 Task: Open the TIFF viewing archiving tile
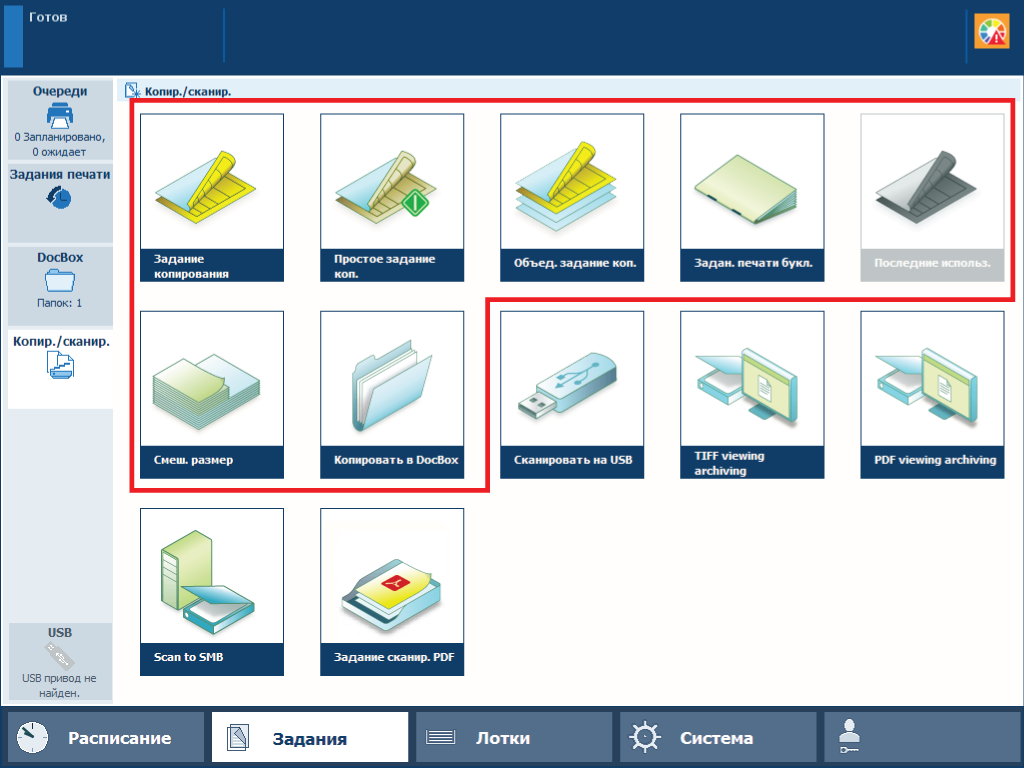[752, 394]
